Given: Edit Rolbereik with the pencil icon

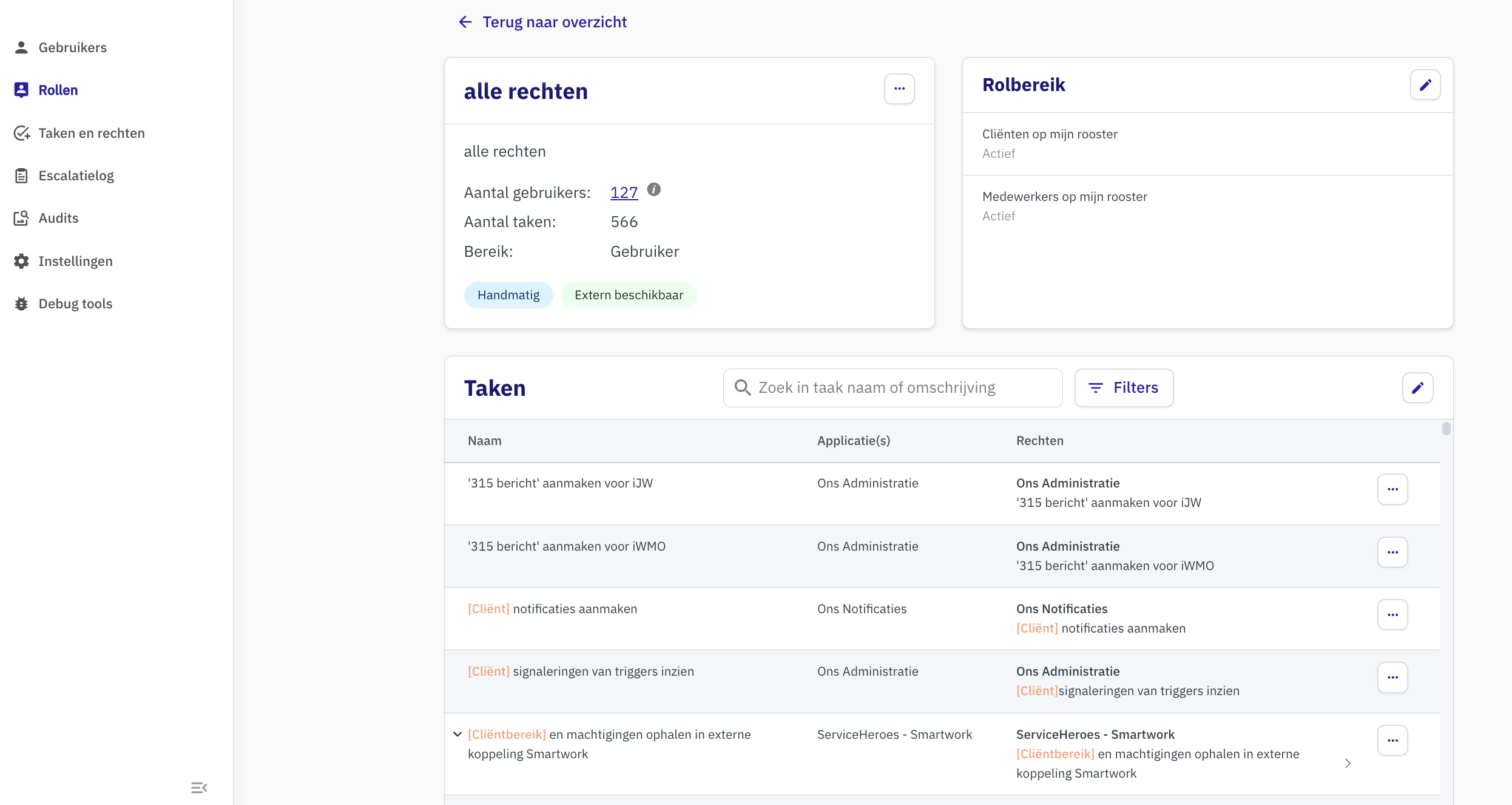Looking at the screenshot, I should coord(1425,85).
